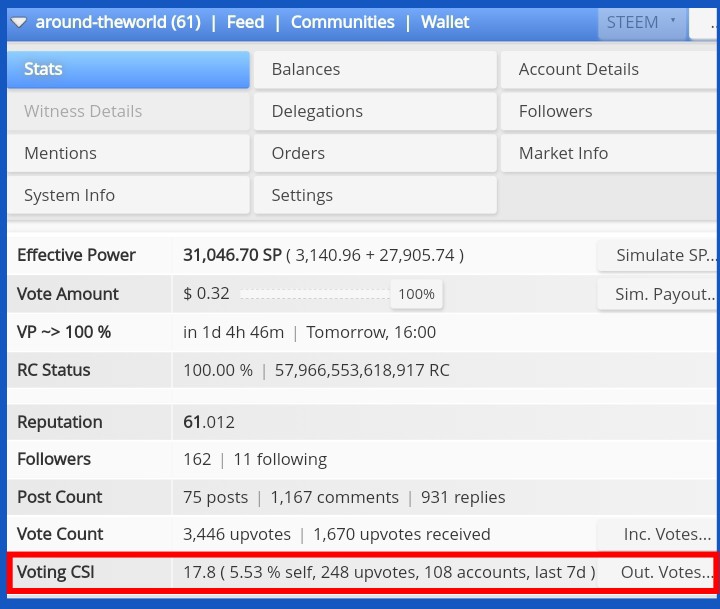720x609 pixels.
Task: Switch to System Info tab
Action: (x=128, y=195)
